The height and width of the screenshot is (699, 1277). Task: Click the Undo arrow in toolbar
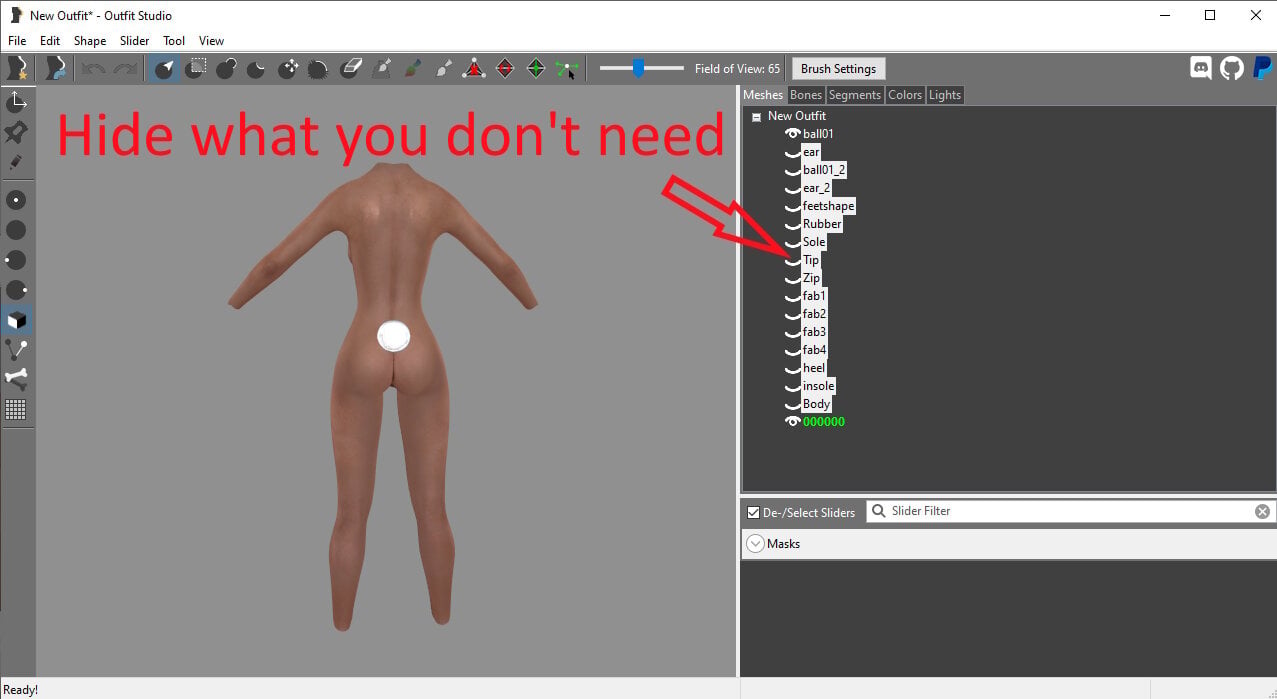tap(94, 69)
